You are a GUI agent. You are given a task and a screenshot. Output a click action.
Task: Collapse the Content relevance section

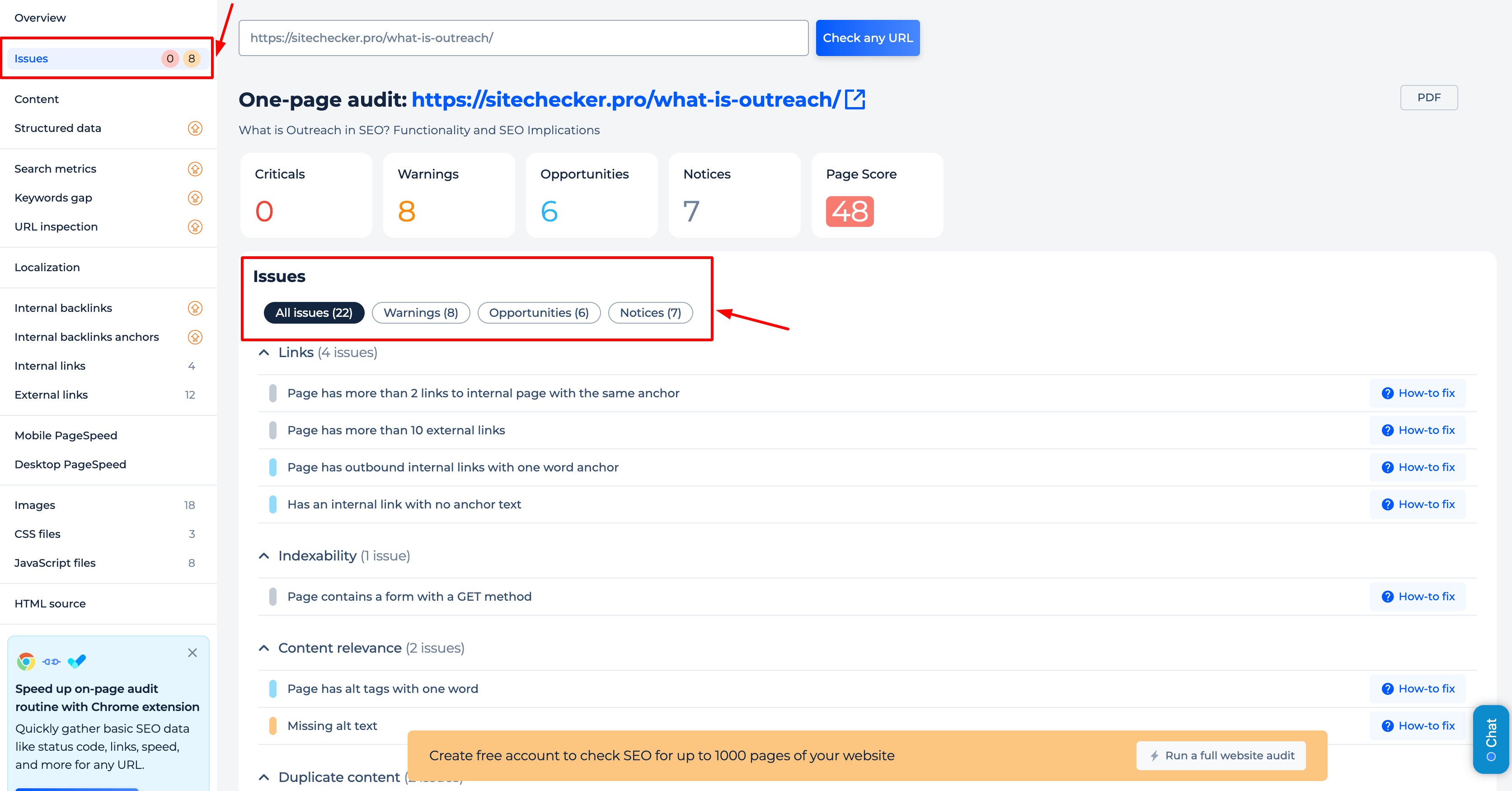pos(264,648)
